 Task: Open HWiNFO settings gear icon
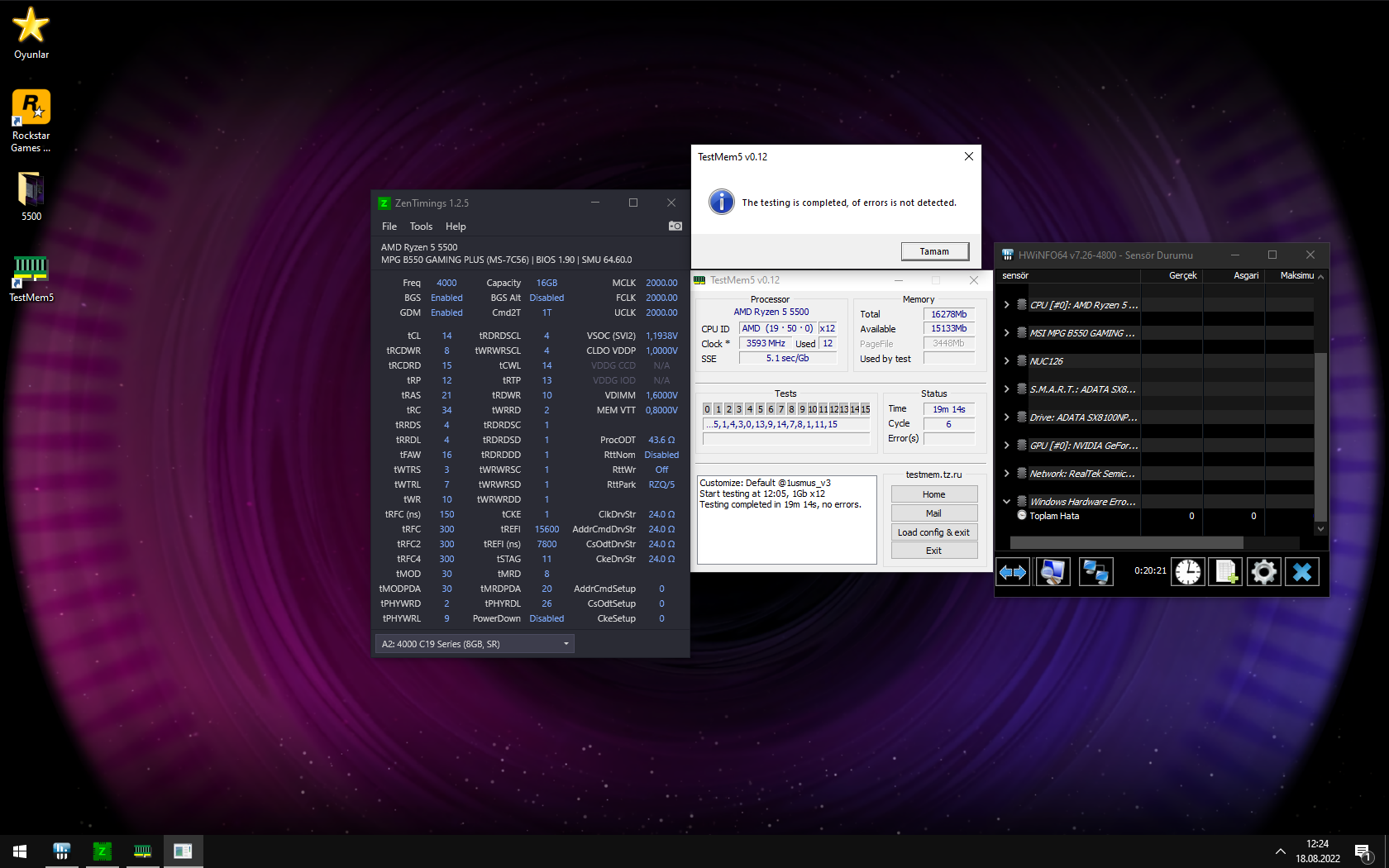point(1263,572)
